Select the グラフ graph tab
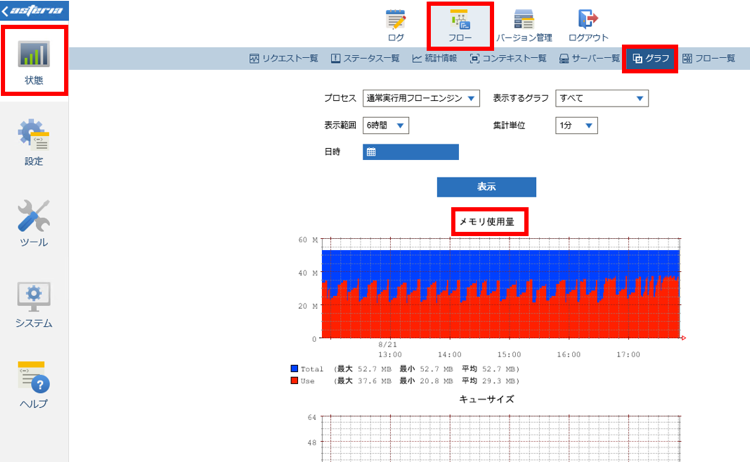 650,58
